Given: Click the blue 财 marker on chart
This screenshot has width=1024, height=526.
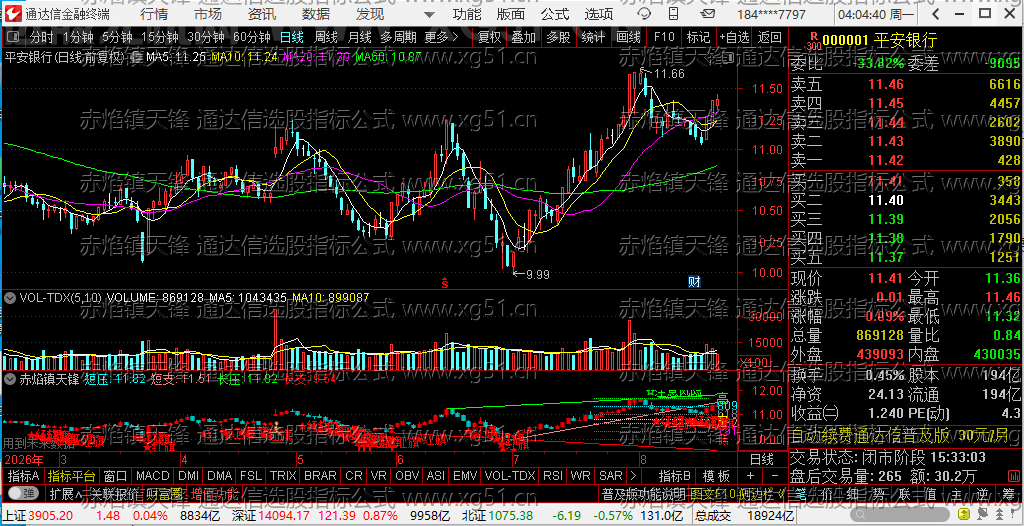Looking at the screenshot, I should tap(694, 282).
